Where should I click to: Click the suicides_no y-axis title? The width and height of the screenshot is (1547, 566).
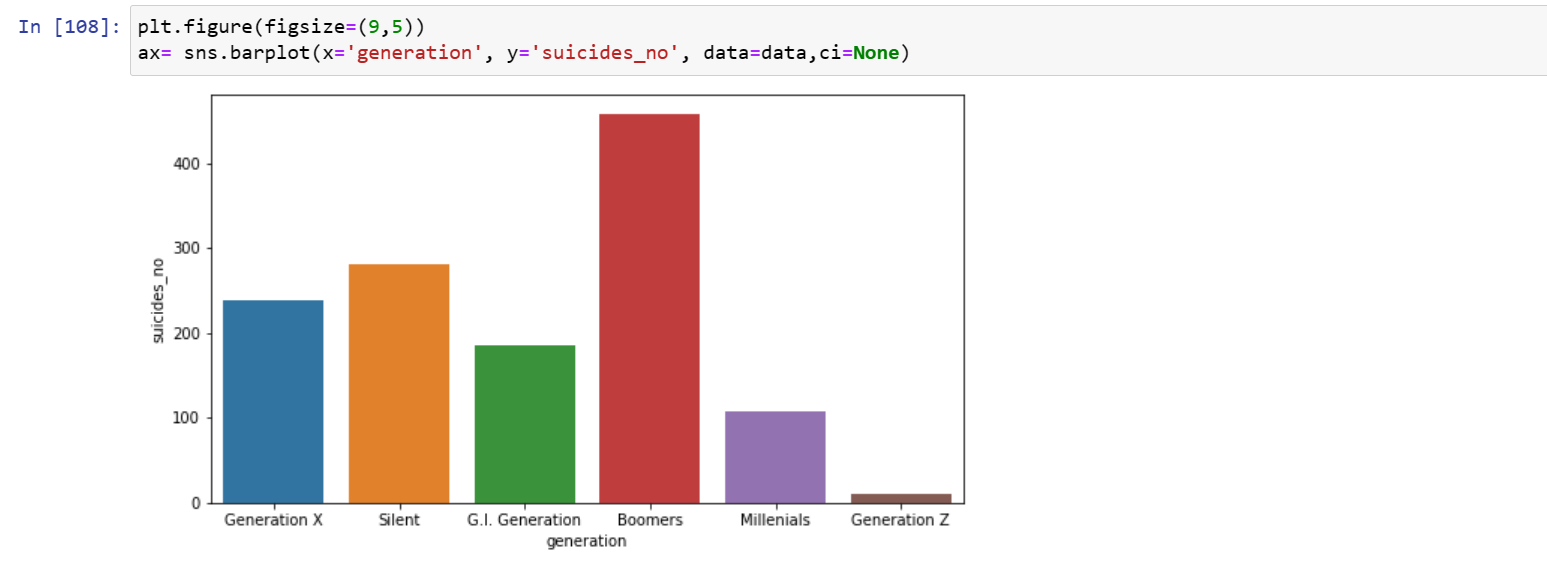(158, 299)
